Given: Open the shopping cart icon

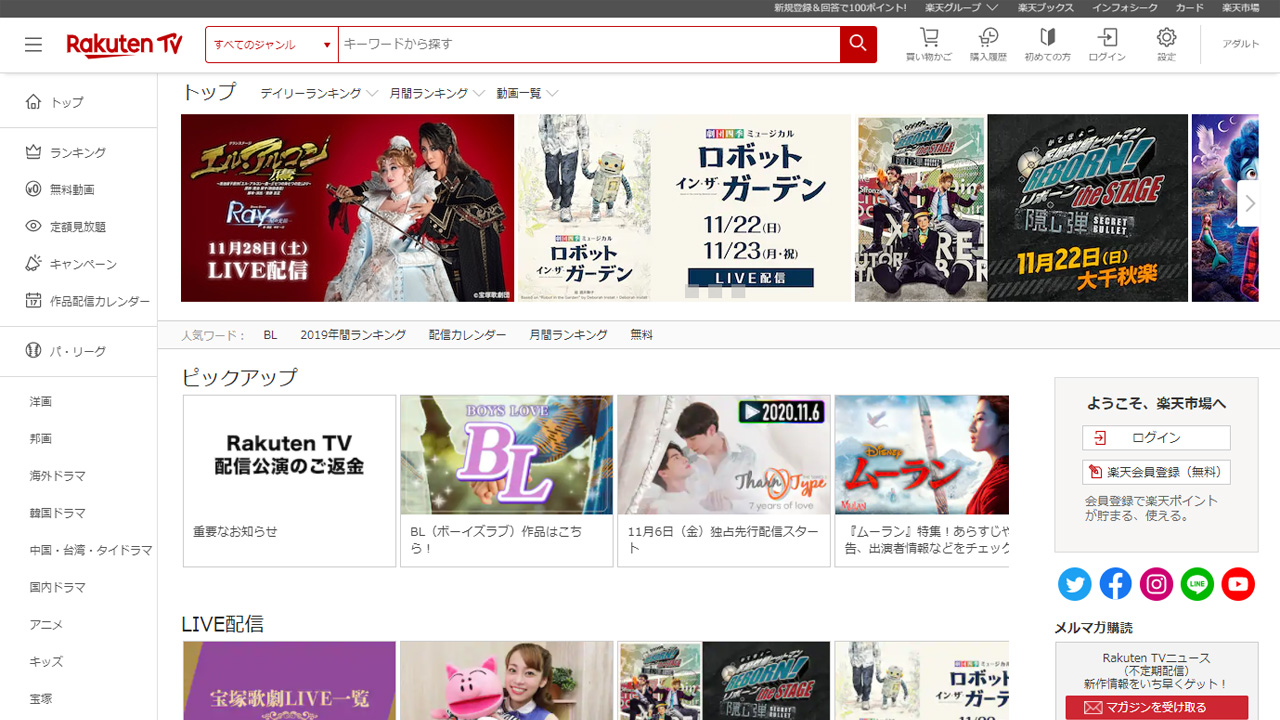Looking at the screenshot, I should (929, 44).
